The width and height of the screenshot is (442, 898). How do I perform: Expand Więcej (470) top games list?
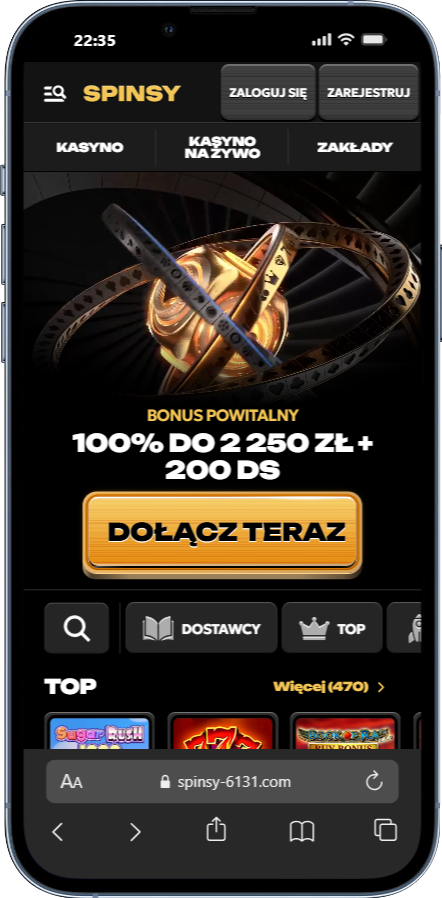click(x=329, y=686)
